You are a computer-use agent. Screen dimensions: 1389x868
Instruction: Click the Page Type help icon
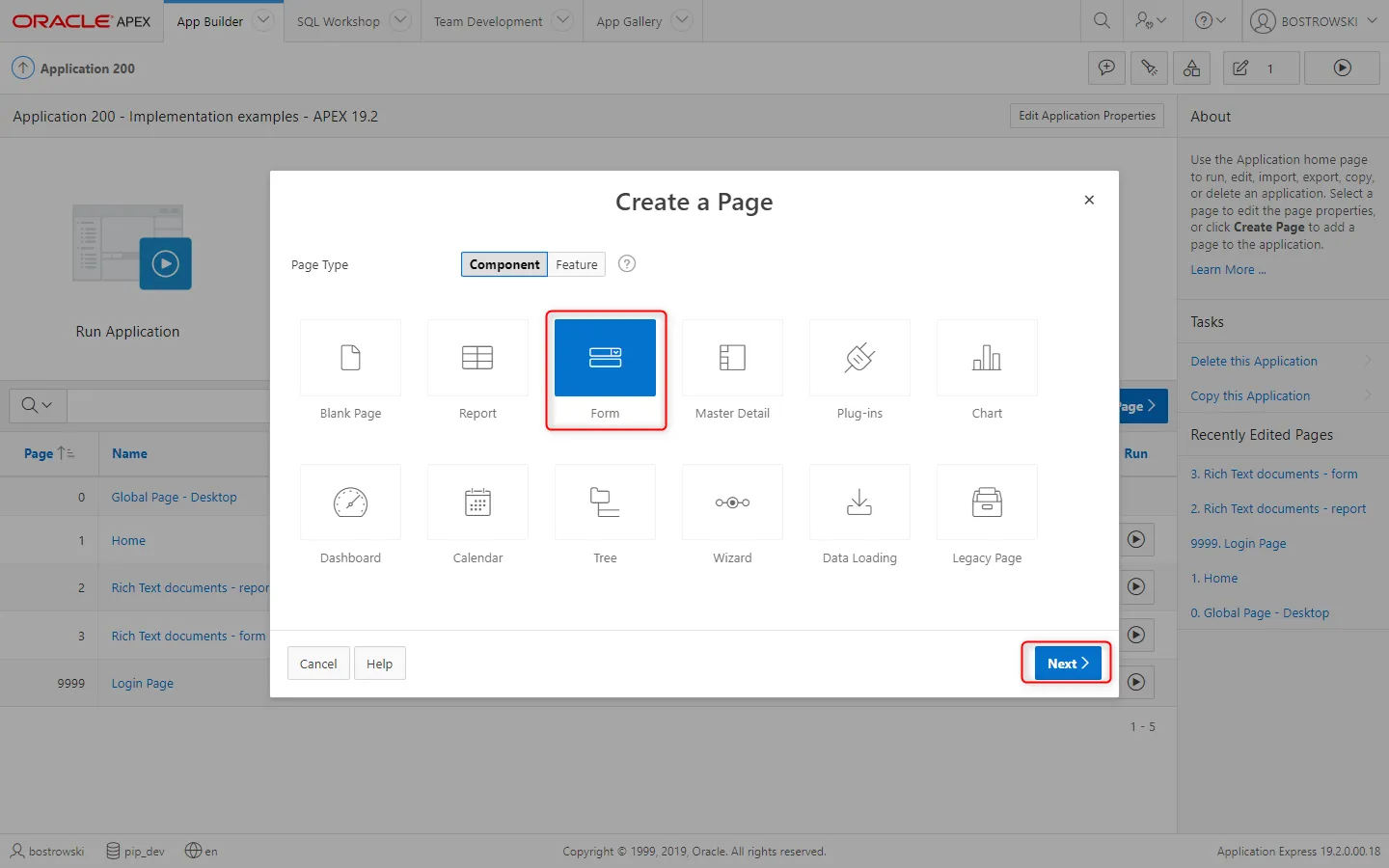[627, 264]
